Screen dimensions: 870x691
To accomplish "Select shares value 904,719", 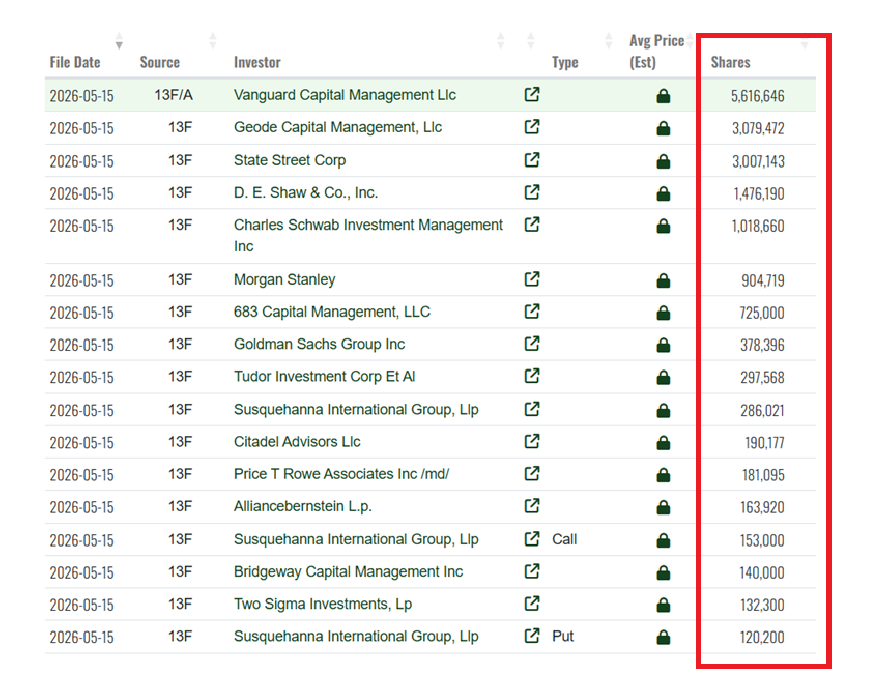I will click(763, 280).
